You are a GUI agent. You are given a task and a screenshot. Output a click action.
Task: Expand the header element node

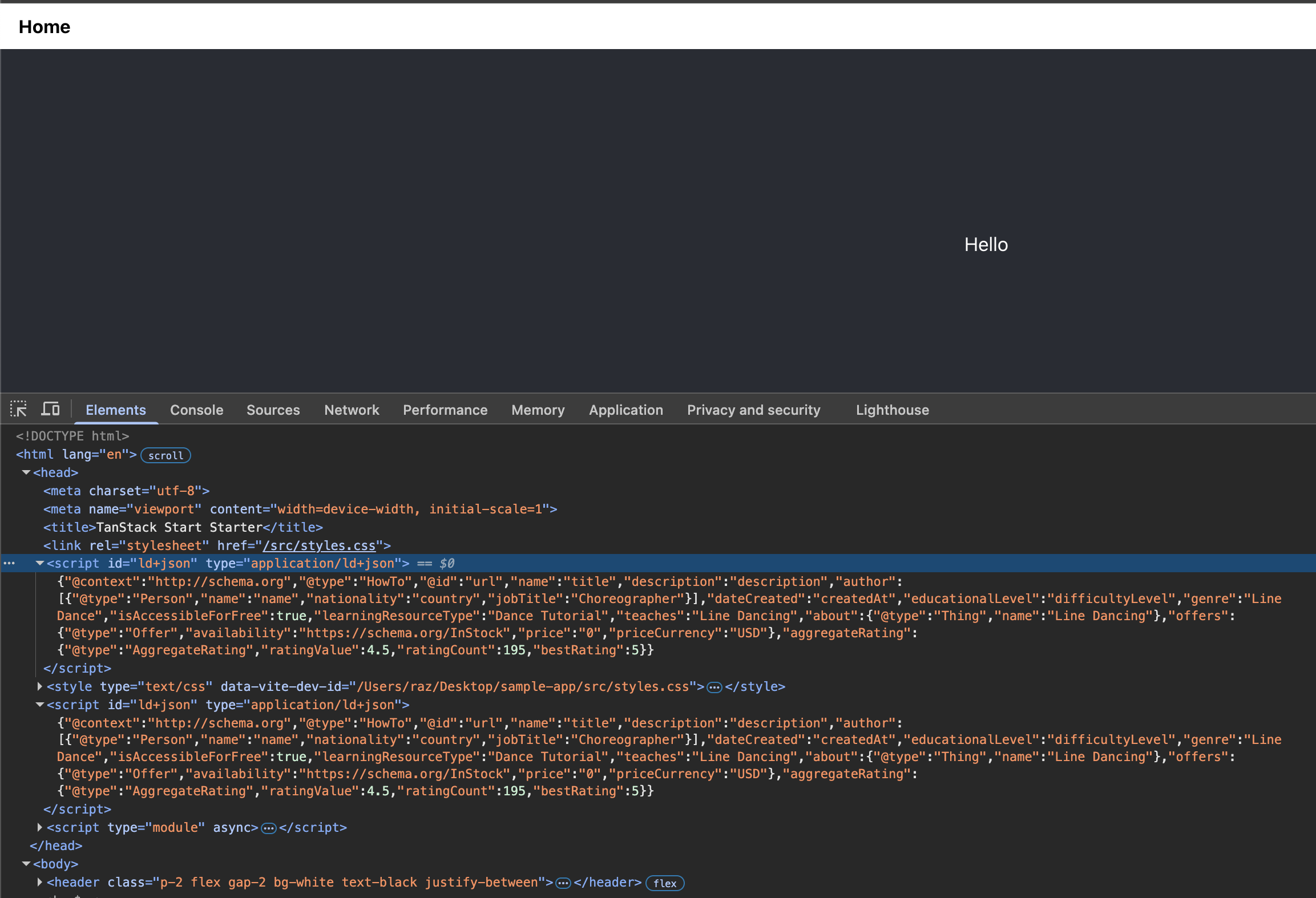pos(40,882)
